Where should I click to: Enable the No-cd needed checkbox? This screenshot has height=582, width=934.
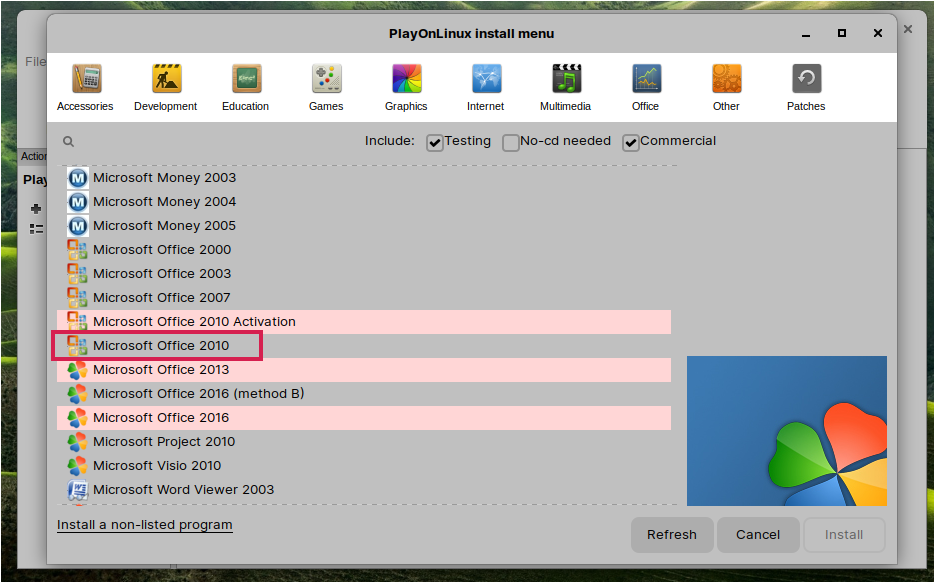(x=510, y=142)
